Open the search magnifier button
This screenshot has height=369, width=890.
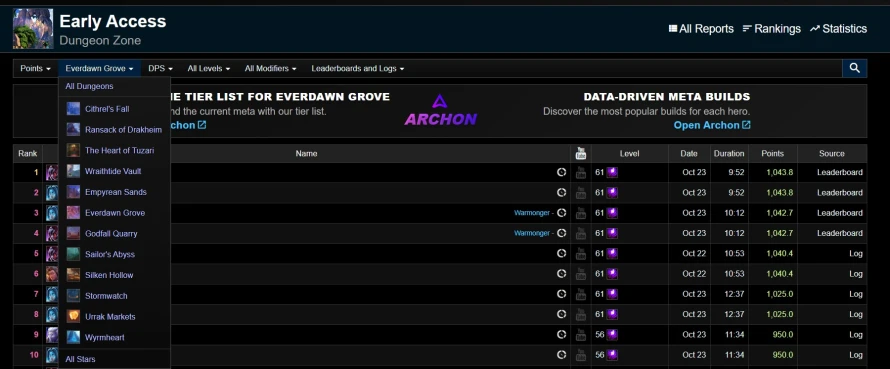(854, 68)
